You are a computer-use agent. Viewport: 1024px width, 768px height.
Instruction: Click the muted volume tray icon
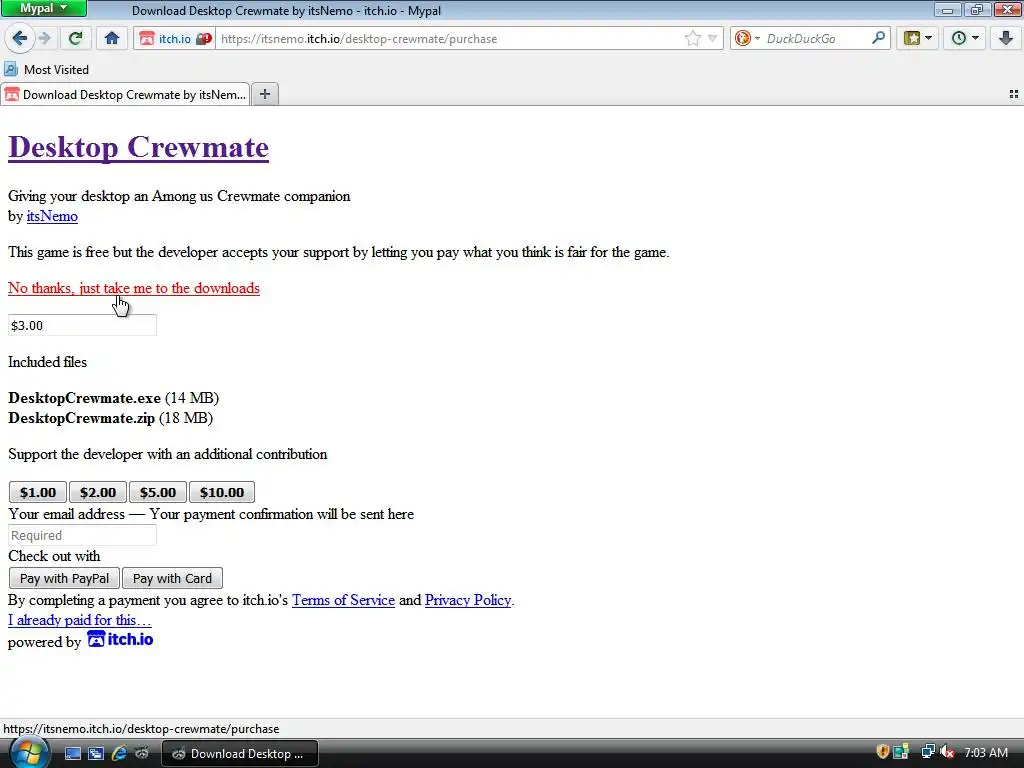(x=948, y=752)
